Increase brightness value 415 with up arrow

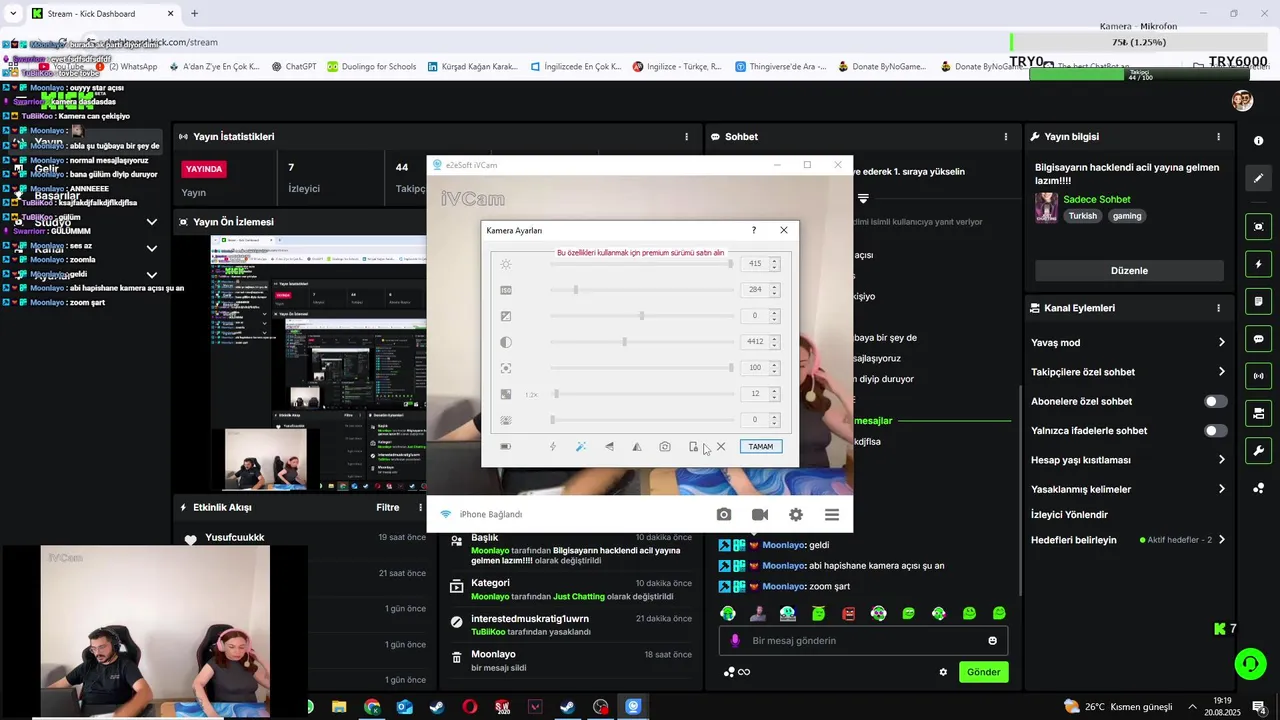(x=774, y=261)
